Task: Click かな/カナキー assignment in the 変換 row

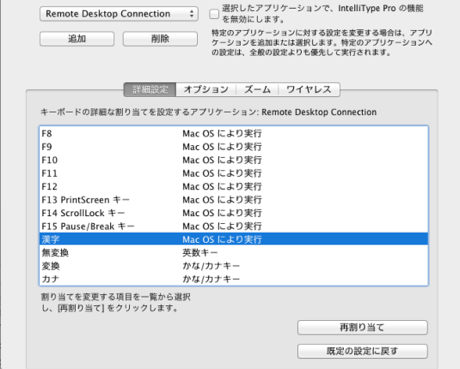Action: click(211, 266)
